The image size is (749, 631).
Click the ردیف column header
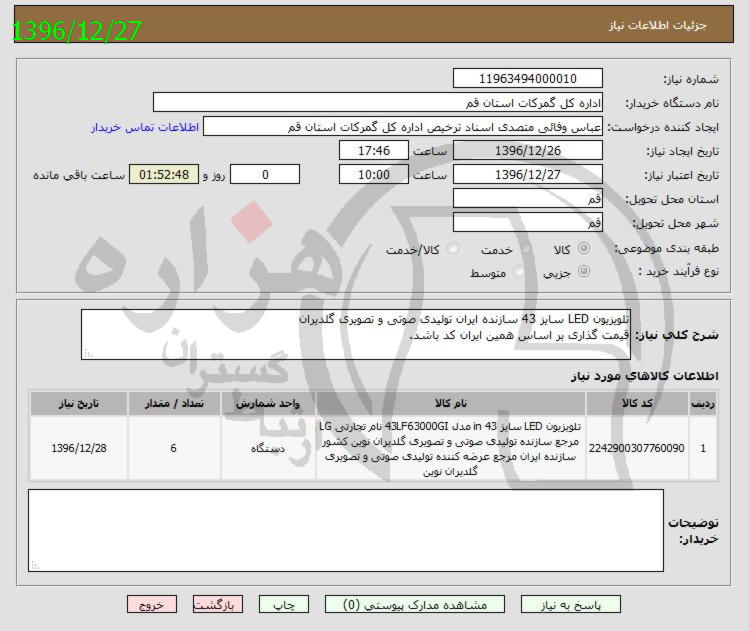703,404
